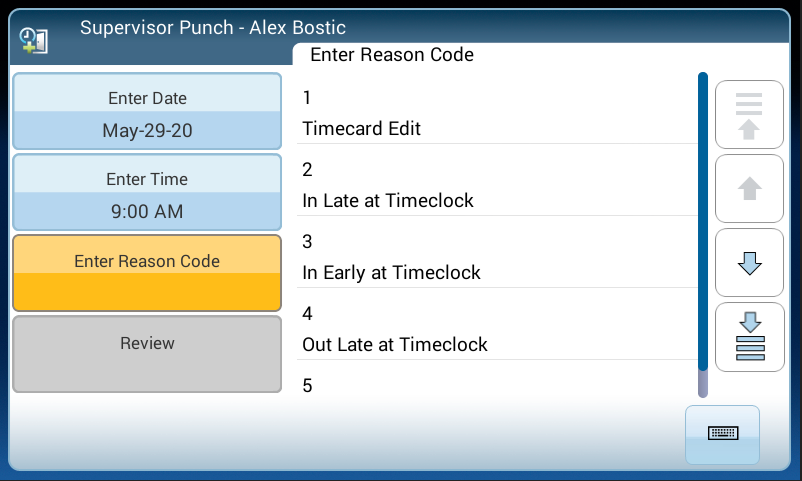Click the reason list vertical scrollbar
The height and width of the screenshot is (481, 802).
(x=703, y=220)
